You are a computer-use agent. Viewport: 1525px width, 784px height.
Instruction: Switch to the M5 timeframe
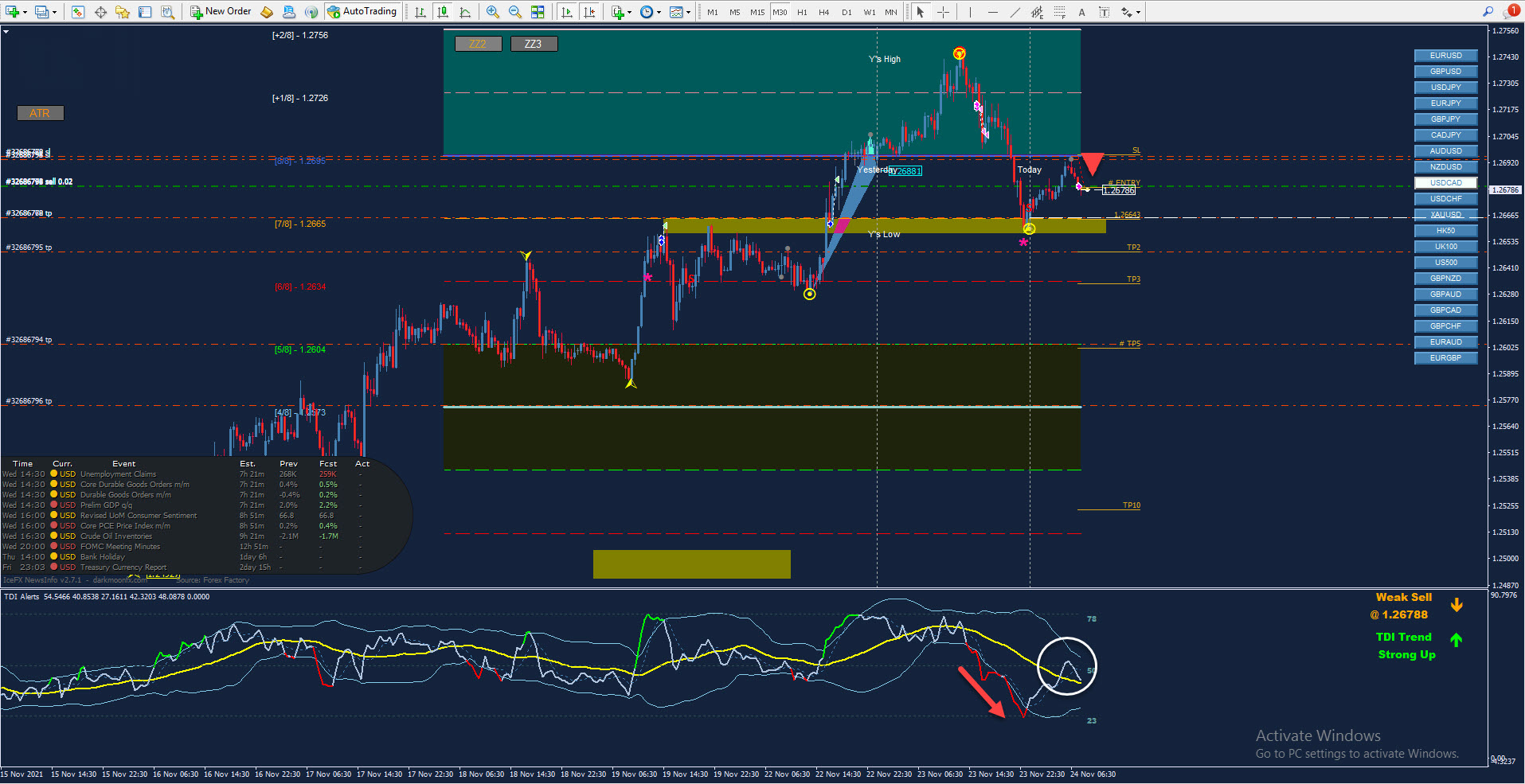click(734, 12)
